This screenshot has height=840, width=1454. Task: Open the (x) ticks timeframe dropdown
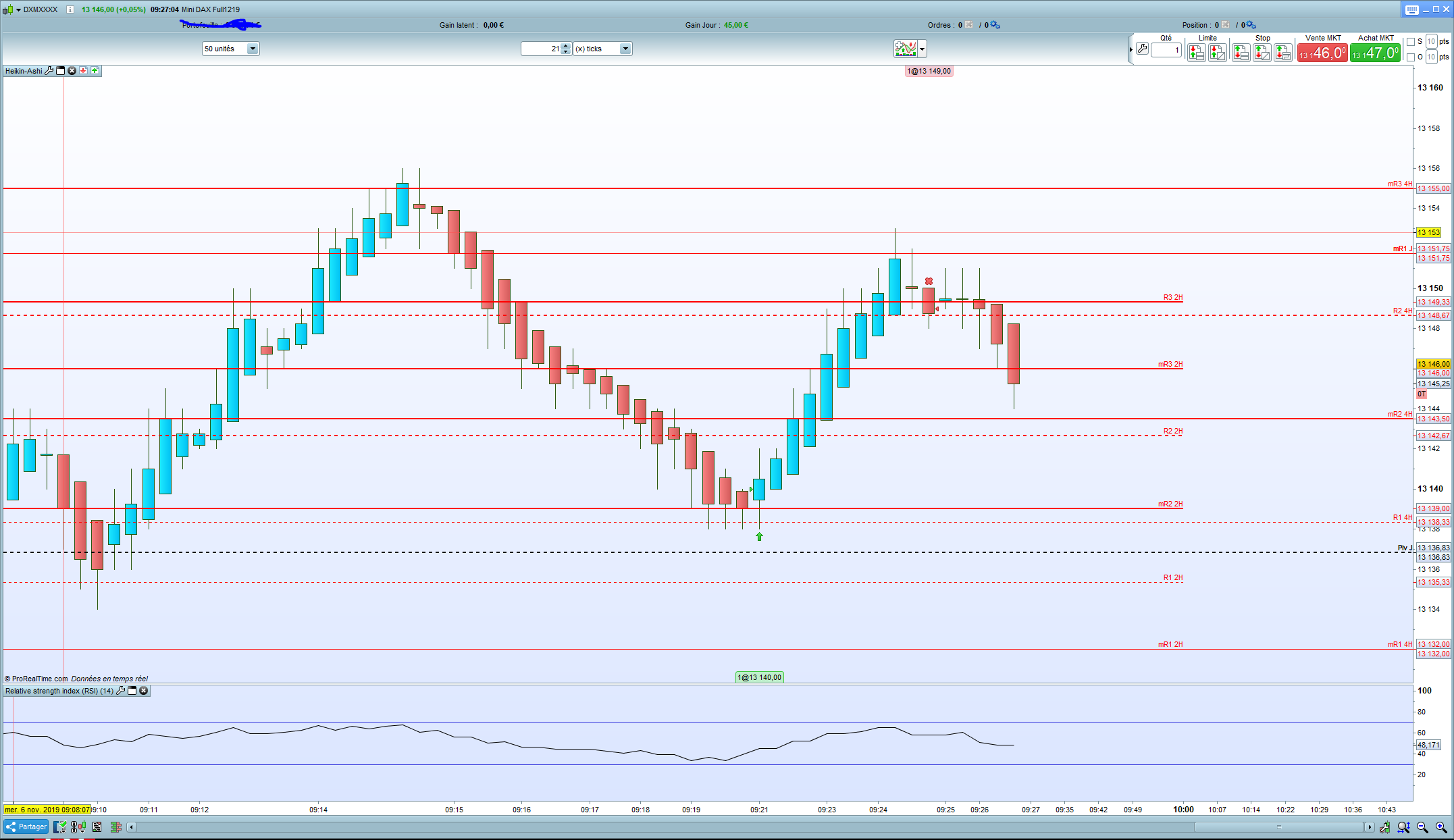point(625,49)
